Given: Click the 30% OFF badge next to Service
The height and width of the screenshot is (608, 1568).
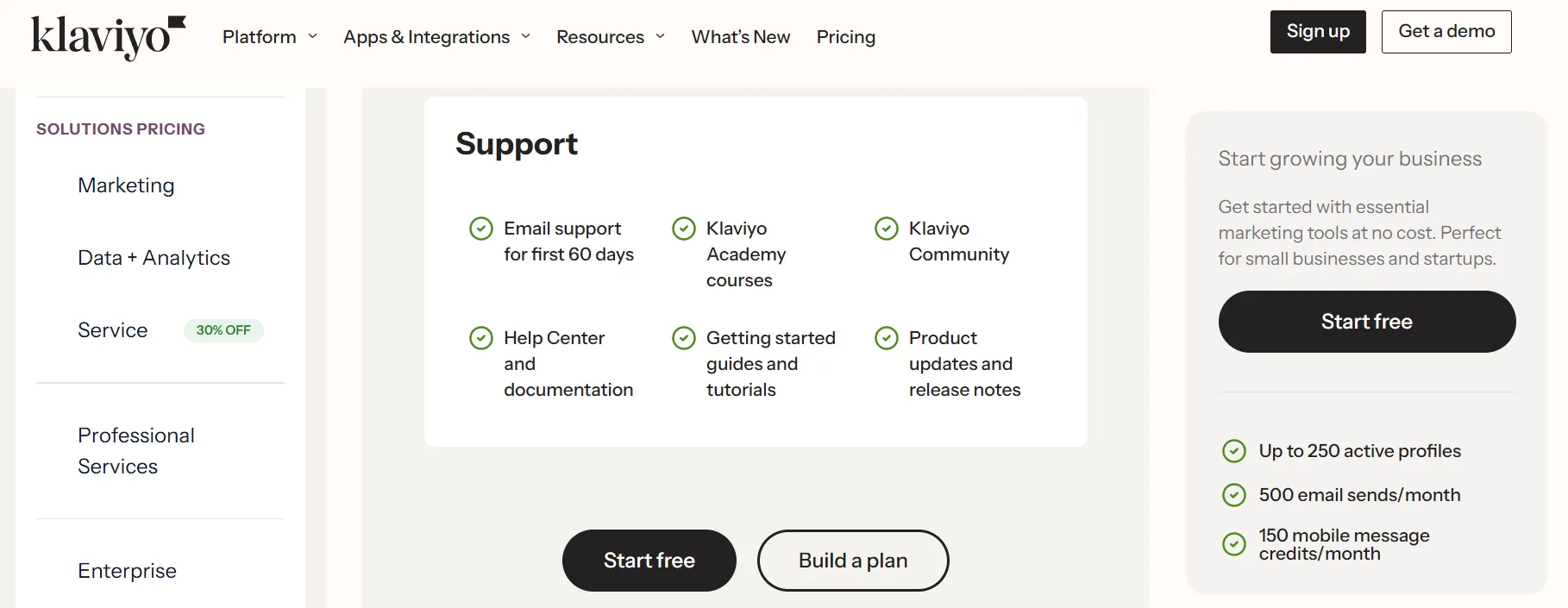Looking at the screenshot, I should [x=223, y=329].
